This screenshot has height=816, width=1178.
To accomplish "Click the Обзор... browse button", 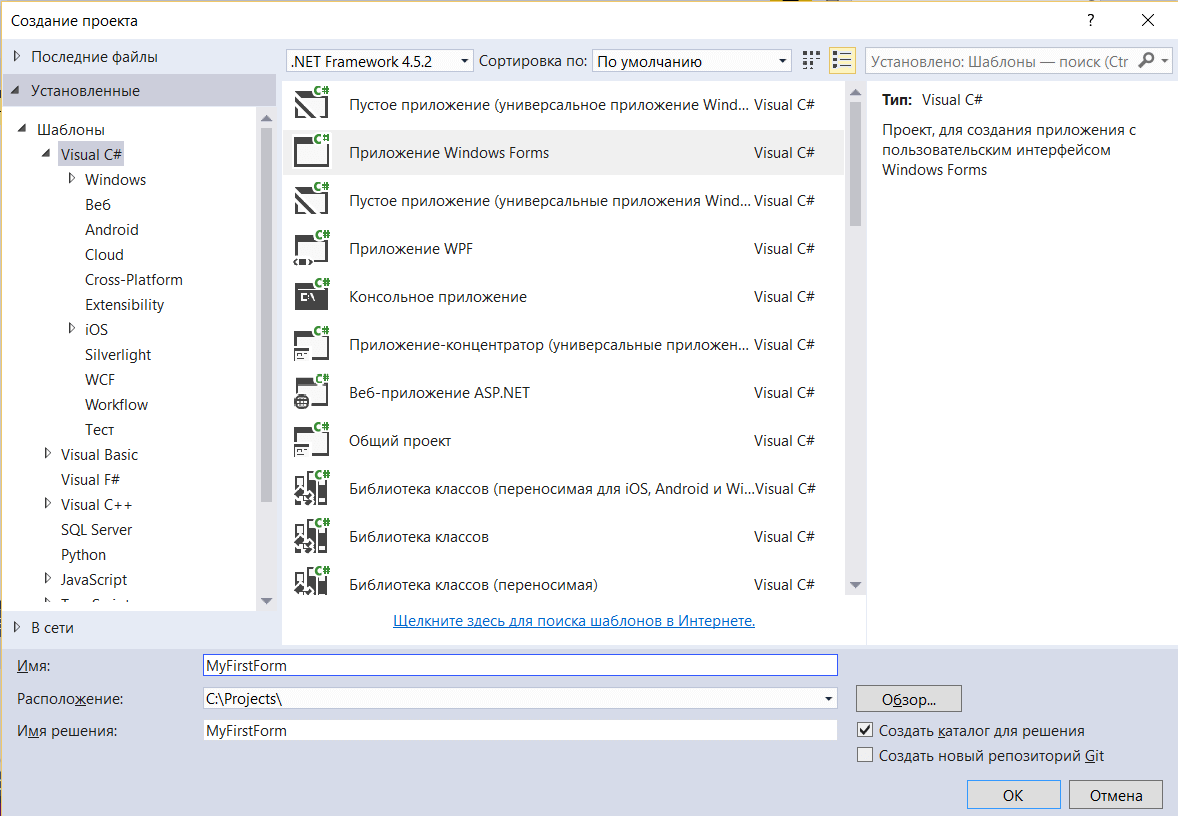I will [x=908, y=699].
